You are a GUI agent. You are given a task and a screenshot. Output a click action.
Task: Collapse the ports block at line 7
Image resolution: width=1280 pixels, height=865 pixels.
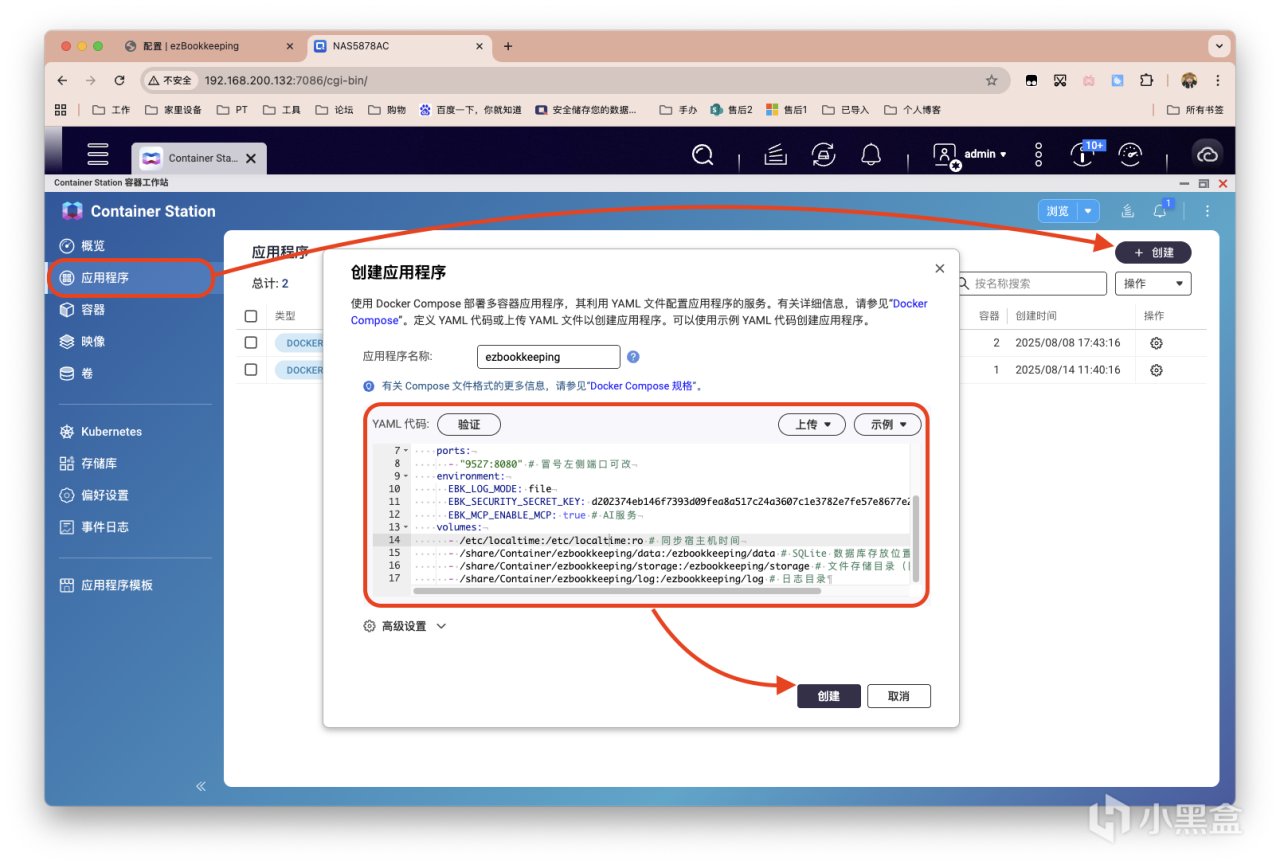(406, 451)
